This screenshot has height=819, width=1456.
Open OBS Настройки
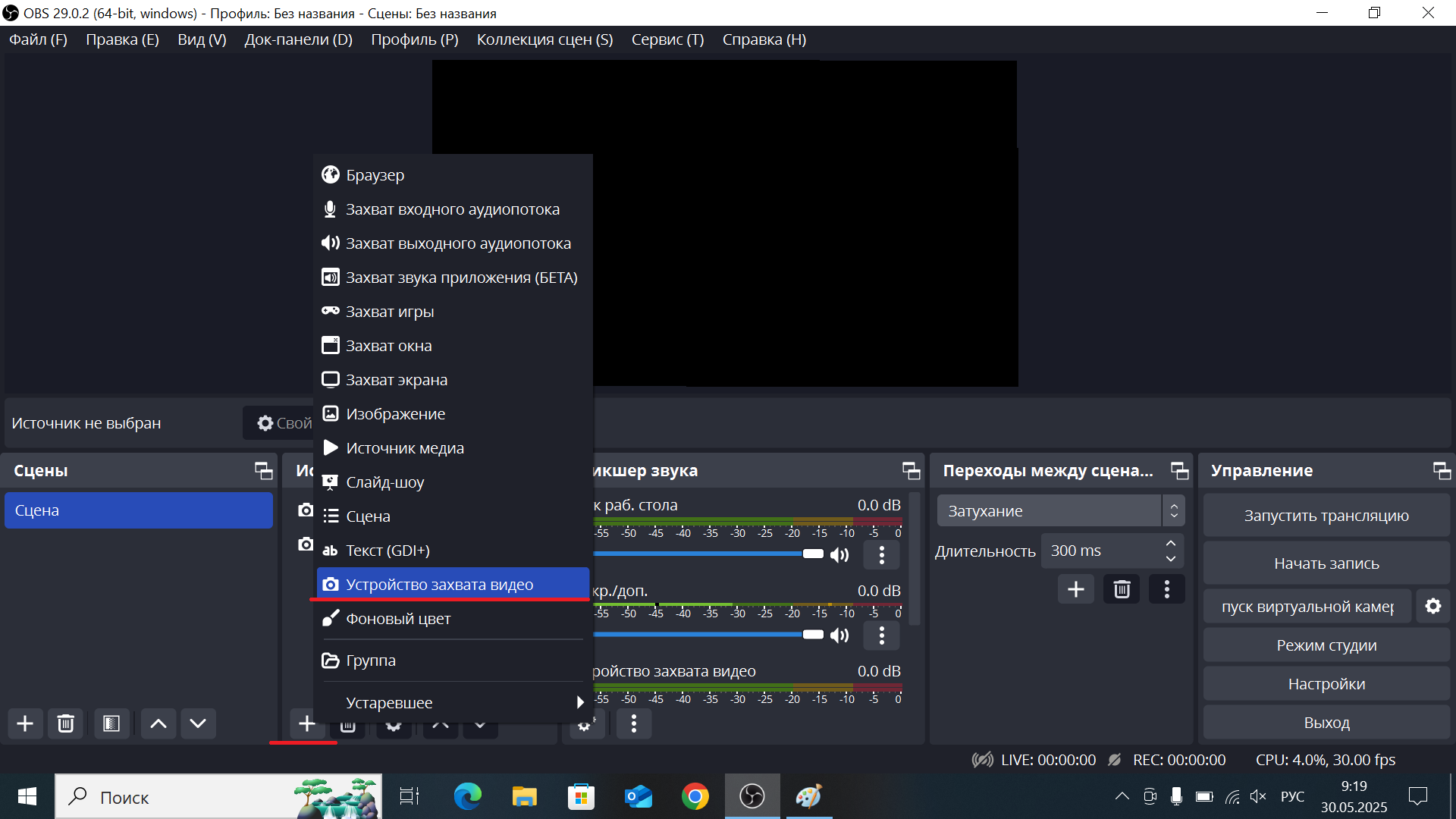point(1326,683)
